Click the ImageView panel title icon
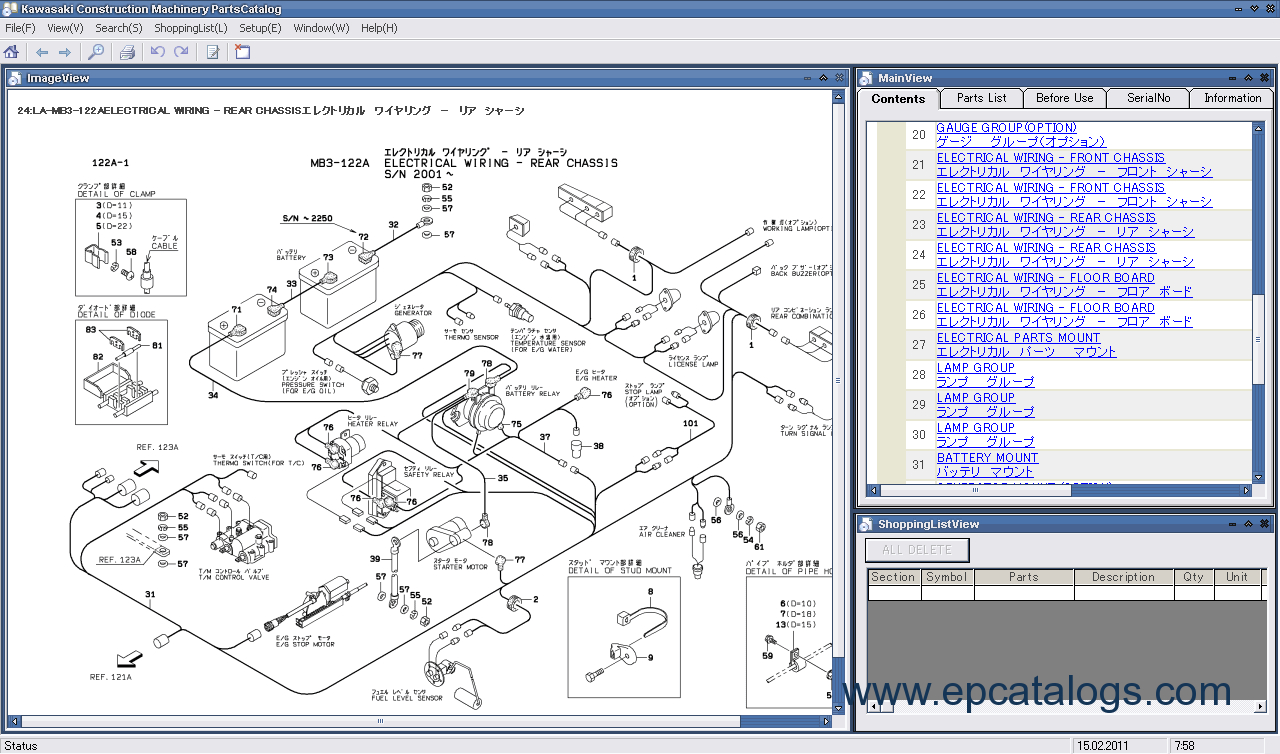1280x754 pixels. pos(15,78)
